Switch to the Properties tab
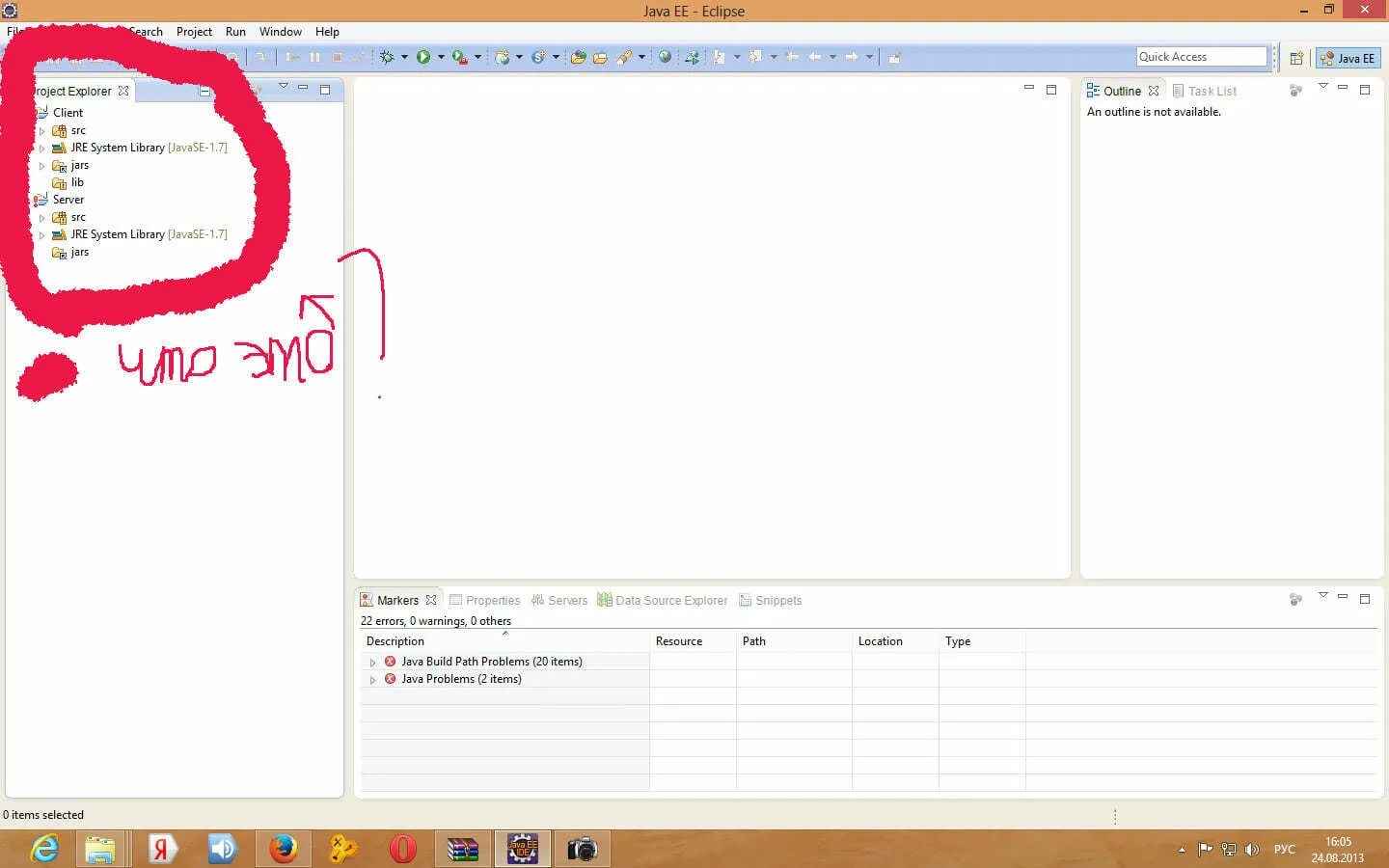 point(485,600)
